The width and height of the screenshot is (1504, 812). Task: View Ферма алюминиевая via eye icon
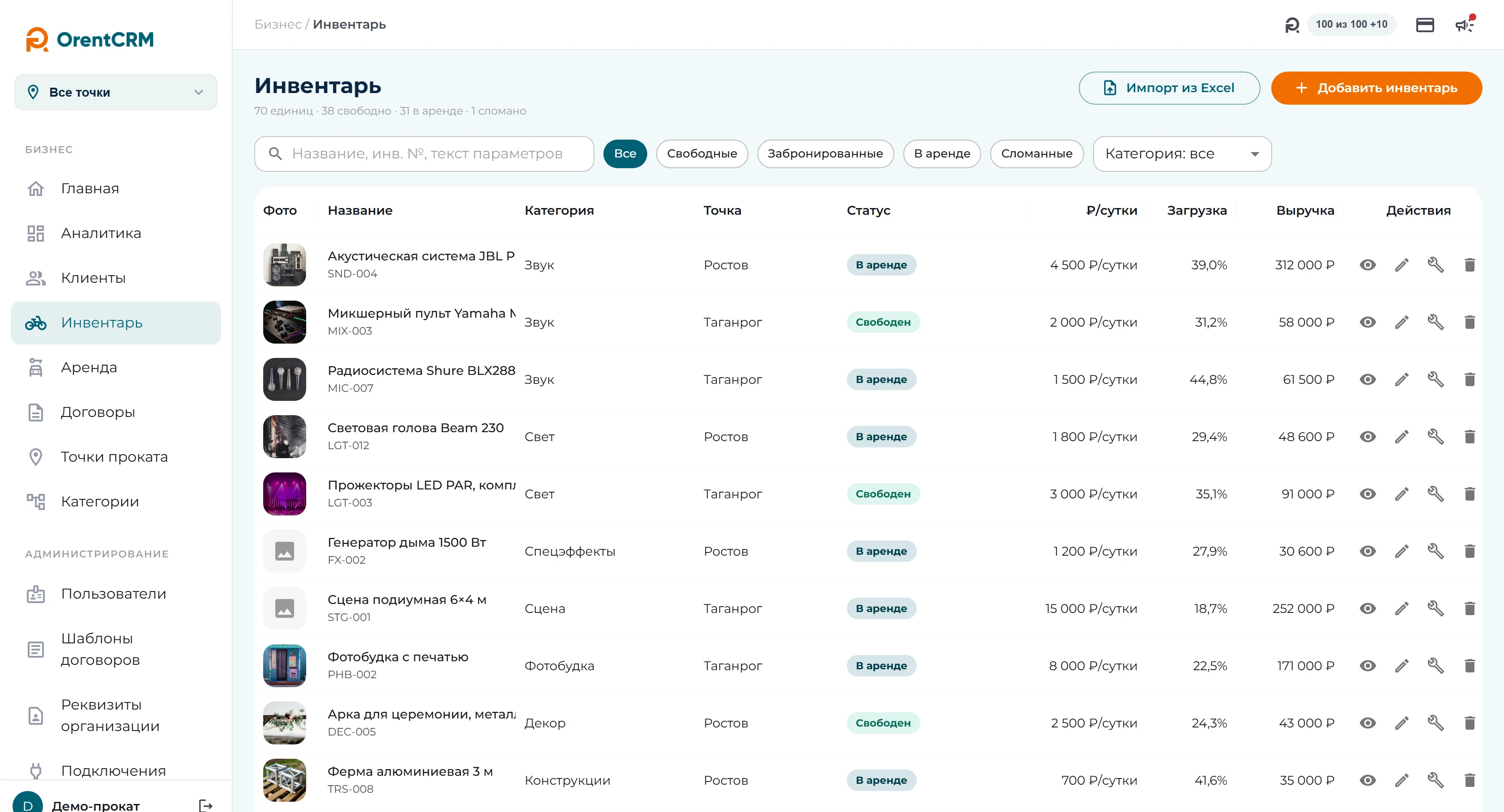pyautogui.click(x=1367, y=780)
